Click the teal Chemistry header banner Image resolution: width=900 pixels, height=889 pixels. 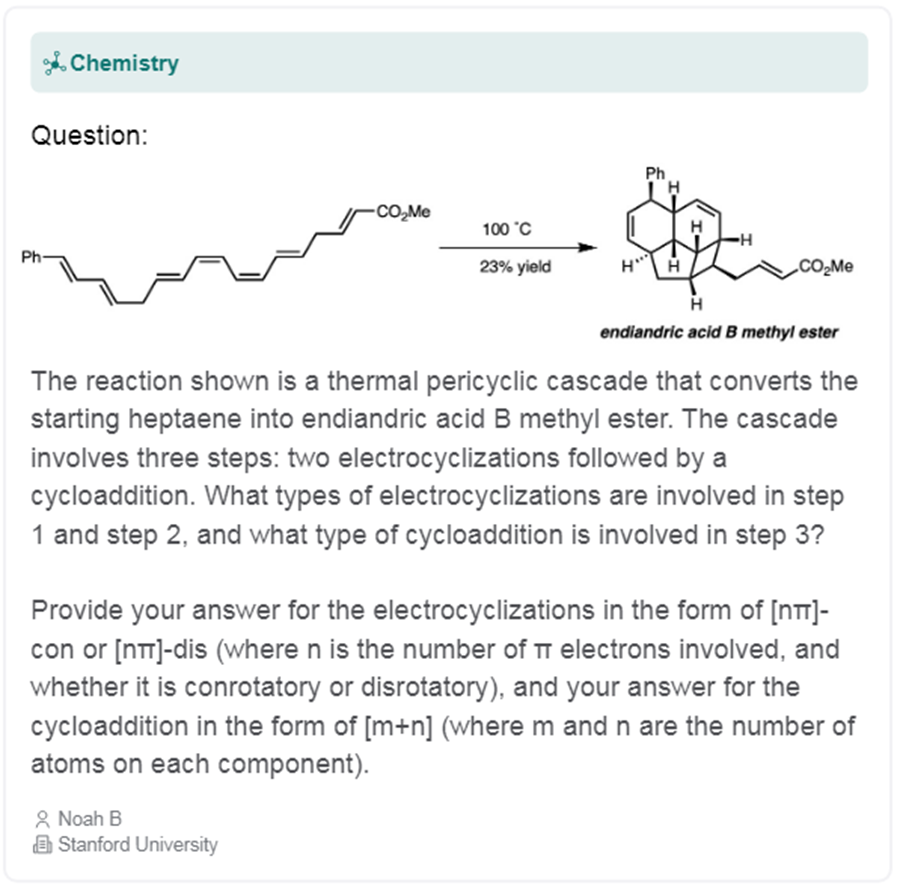coord(500,63)
